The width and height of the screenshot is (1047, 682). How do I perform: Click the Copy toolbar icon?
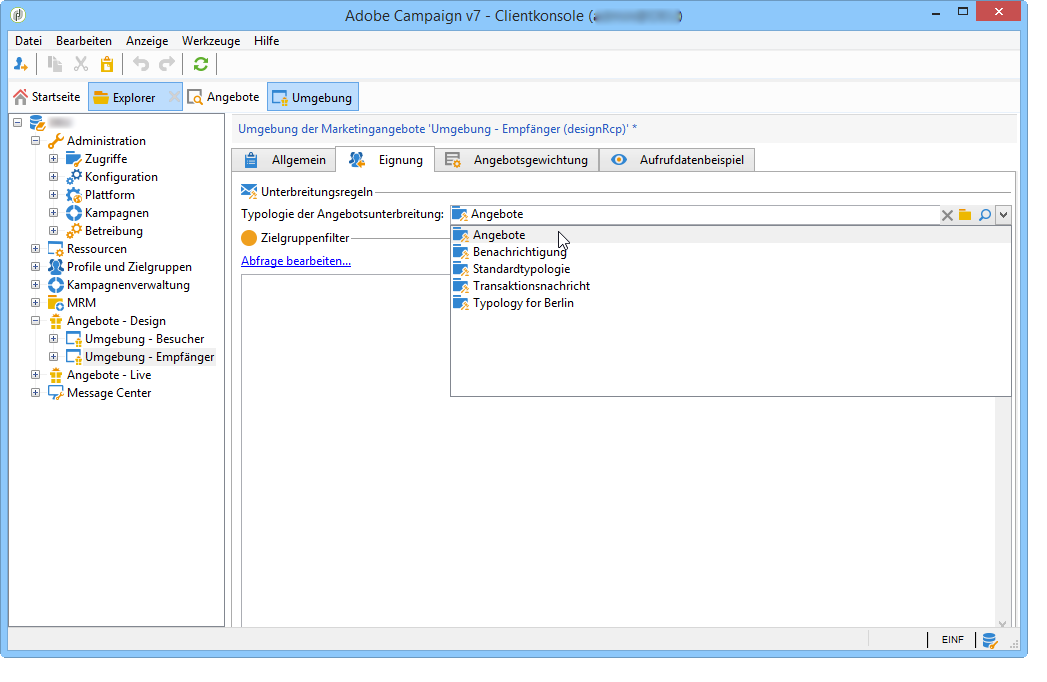pyautogui.click(x=55, y=64)
